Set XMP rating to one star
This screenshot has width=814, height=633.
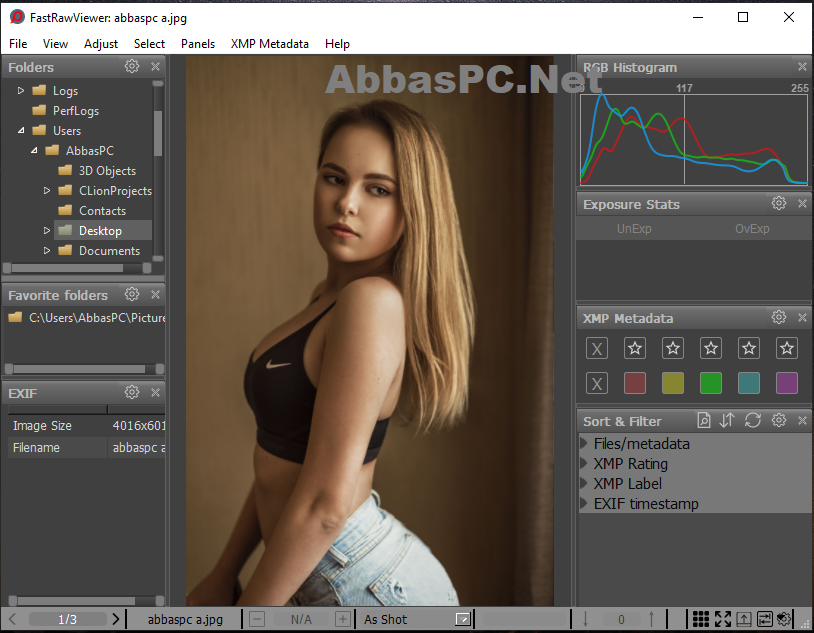pyautogui.click(x=635, y=348)
